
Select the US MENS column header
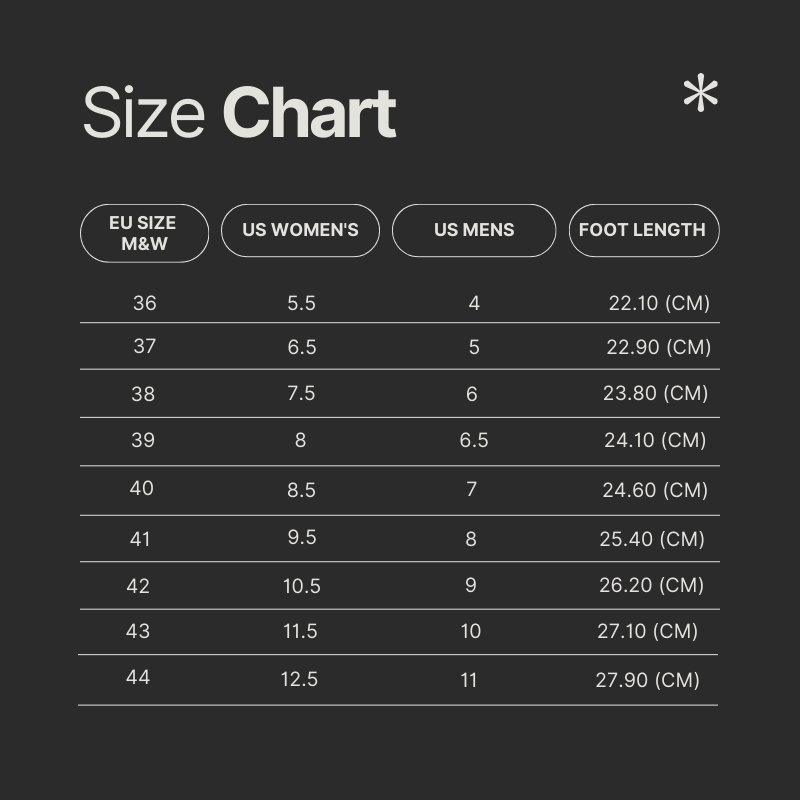pos(474,231)
